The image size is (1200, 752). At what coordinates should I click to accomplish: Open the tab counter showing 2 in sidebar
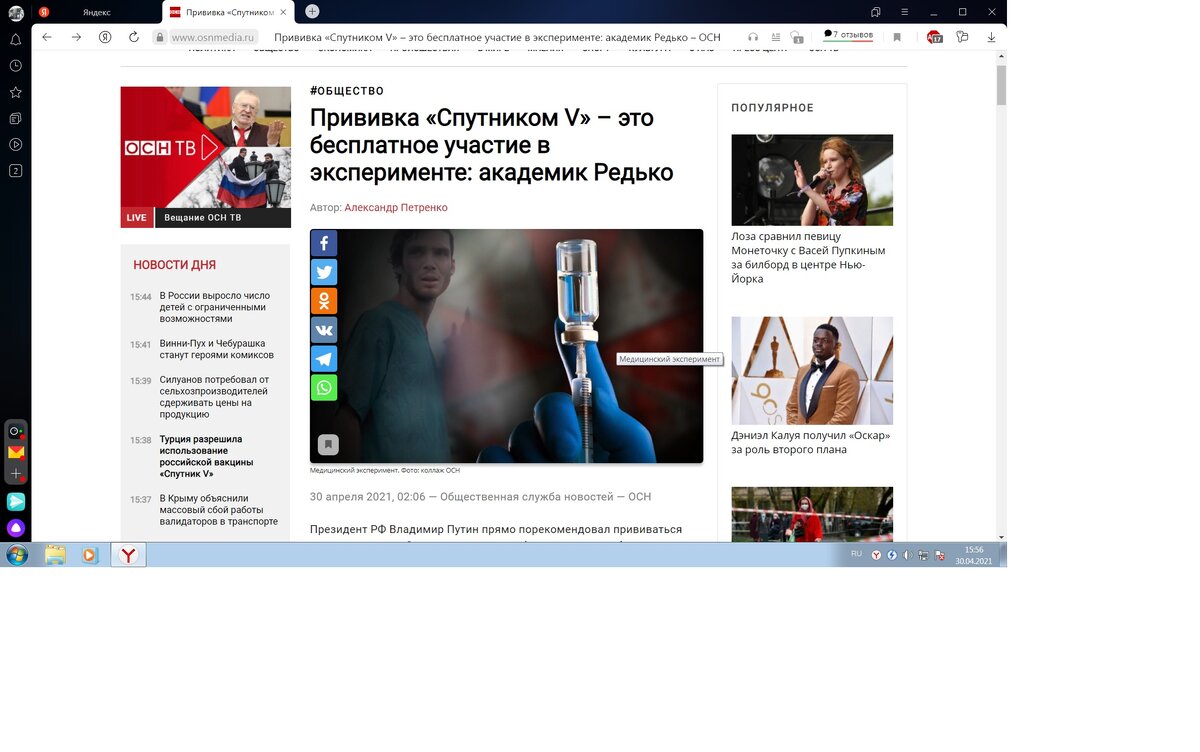pos(16,171)
